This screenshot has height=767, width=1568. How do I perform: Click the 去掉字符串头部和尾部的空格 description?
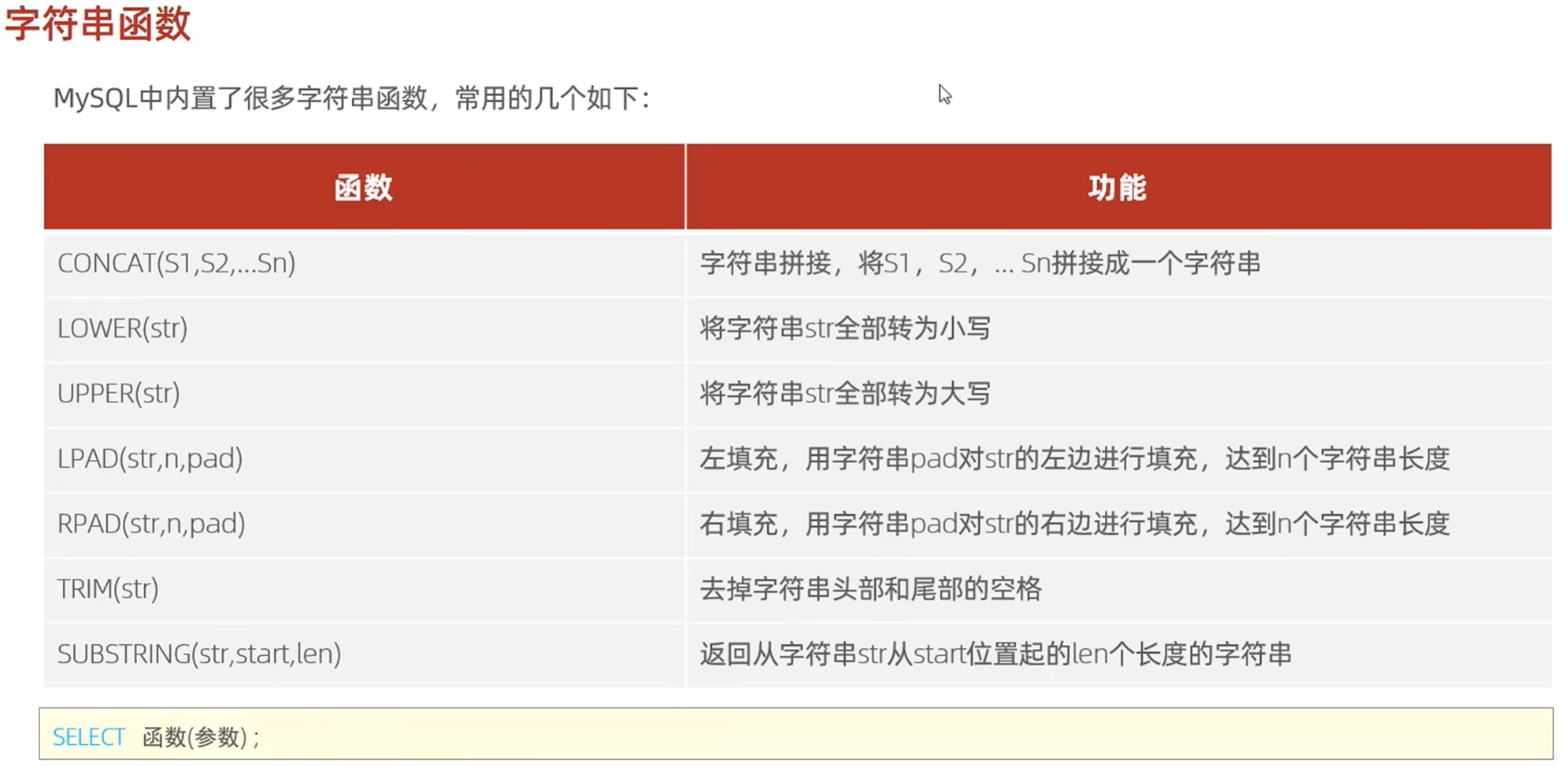tap(870, 589)
